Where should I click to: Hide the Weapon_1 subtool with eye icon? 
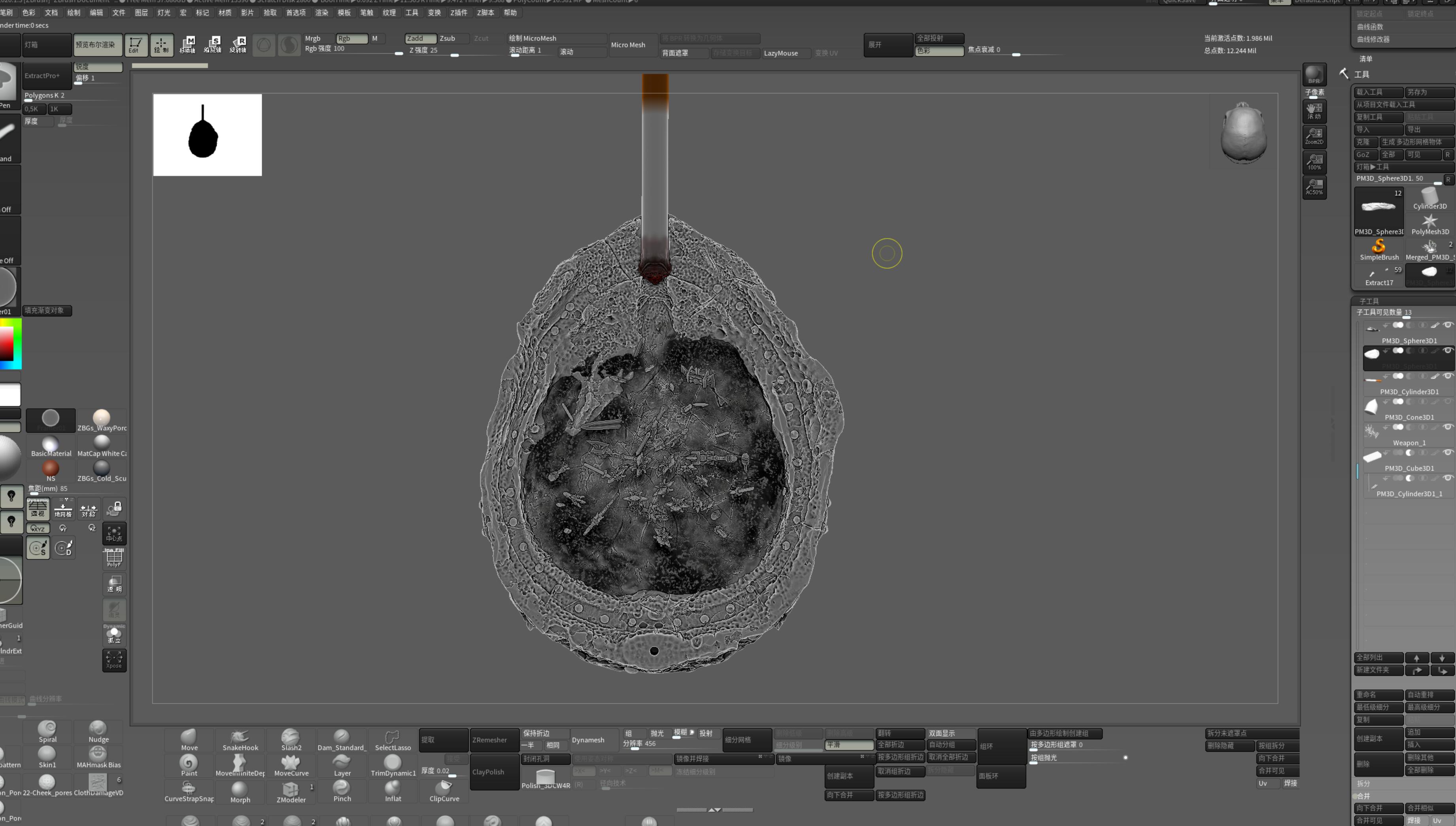[x=1447, y=427]
